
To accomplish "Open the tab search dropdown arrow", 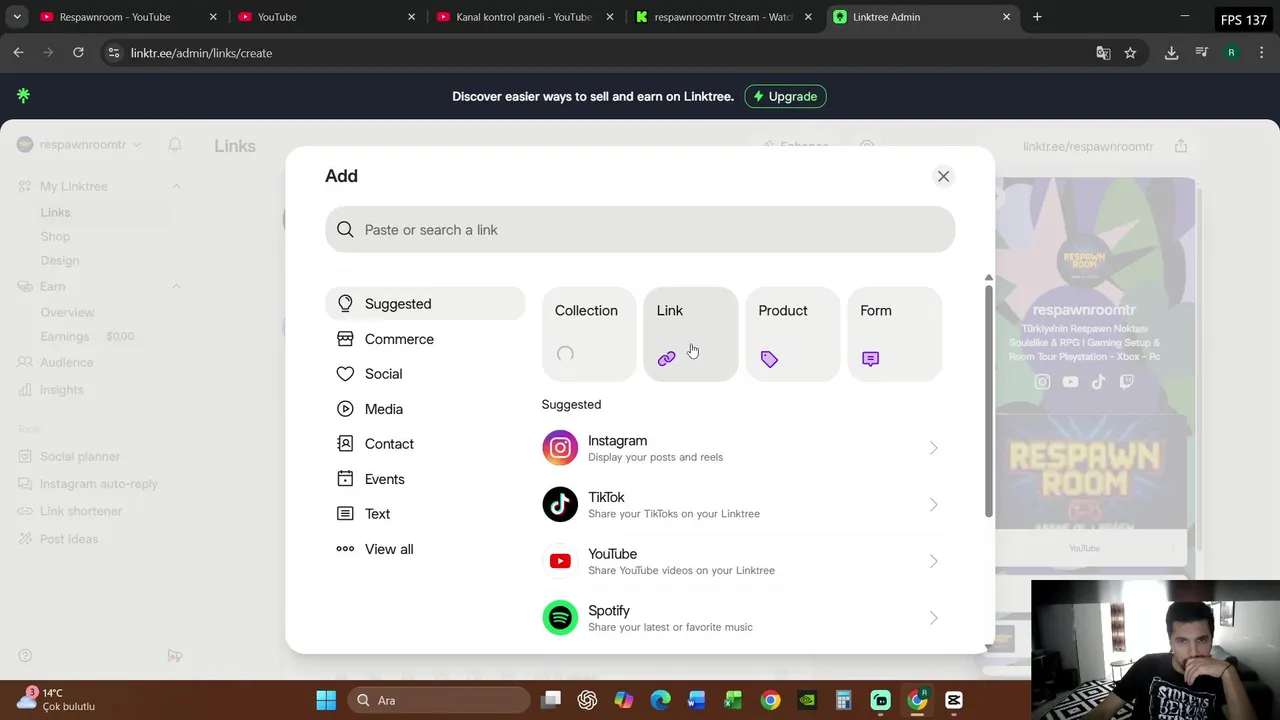I will point(16,17).
